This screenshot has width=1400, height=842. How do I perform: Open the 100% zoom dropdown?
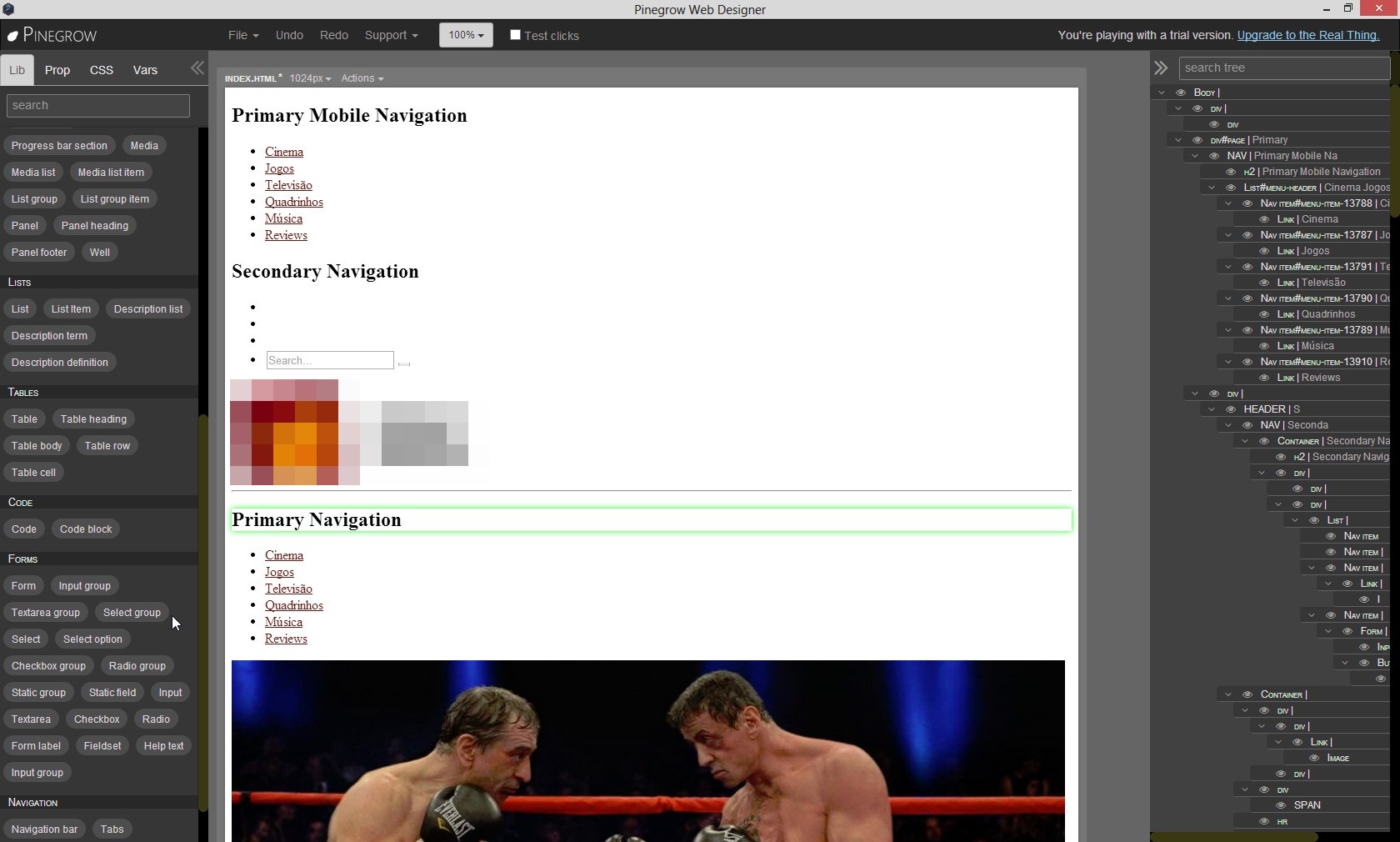tap(466, 35)
